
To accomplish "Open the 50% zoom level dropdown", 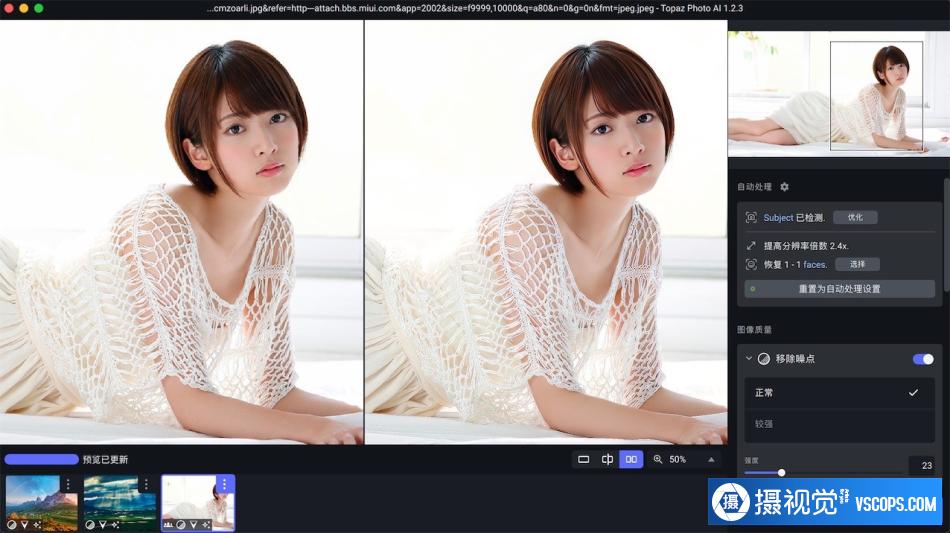I will pos(677,460).
